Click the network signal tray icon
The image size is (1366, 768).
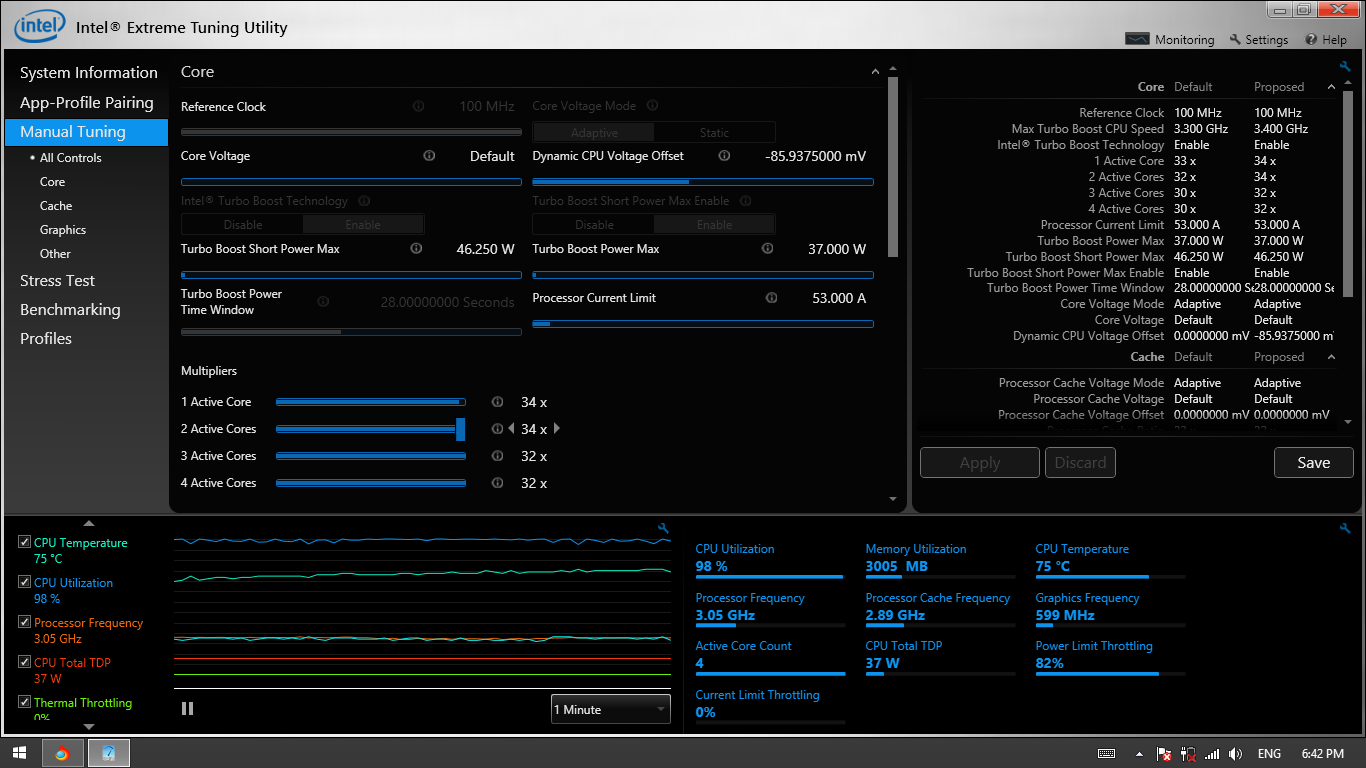pos(1212,753)
